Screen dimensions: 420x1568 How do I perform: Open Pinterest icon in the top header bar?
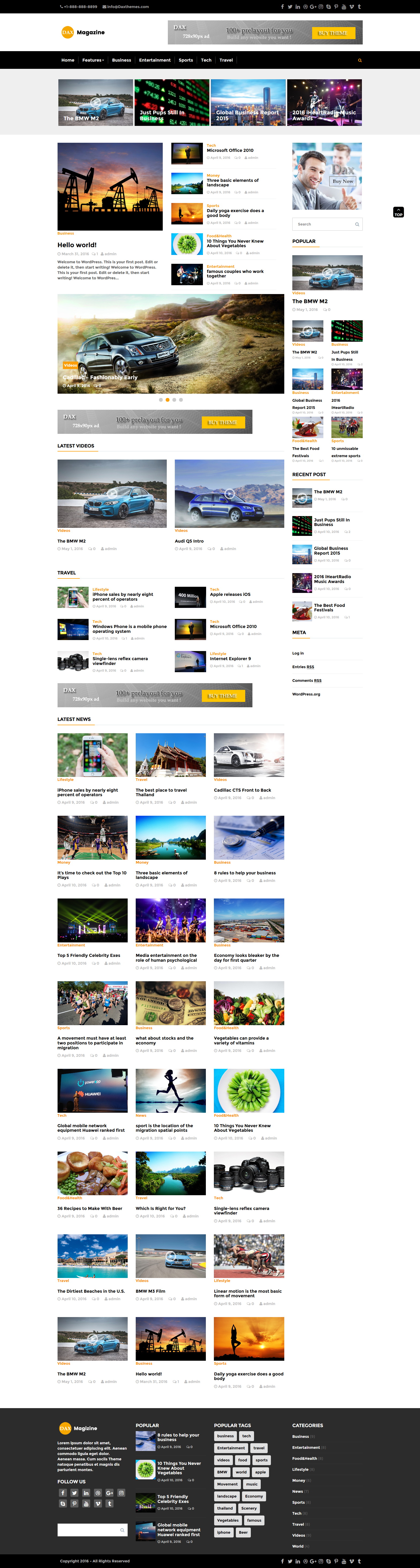coord(336,7)
